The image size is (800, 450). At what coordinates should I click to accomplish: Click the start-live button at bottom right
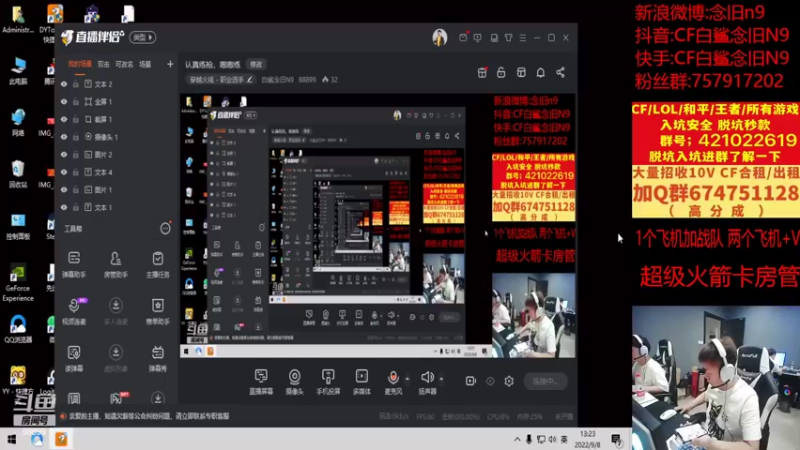tap(545, 381)
